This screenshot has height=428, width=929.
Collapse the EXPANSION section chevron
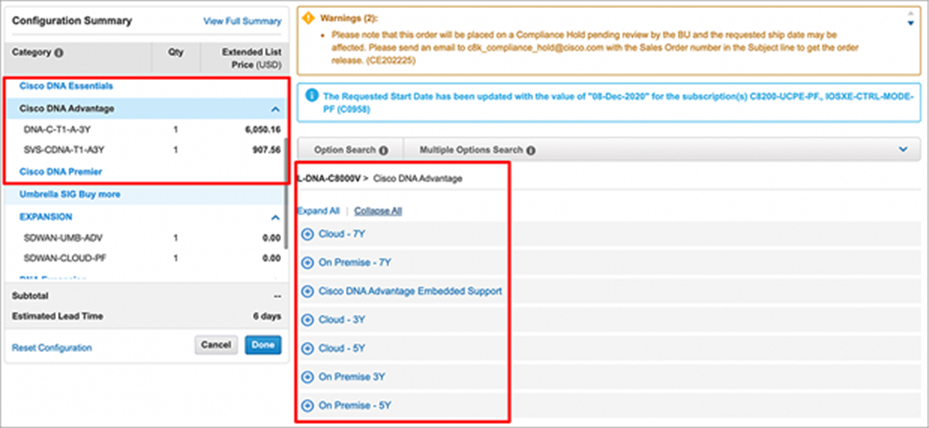(275, 218)
